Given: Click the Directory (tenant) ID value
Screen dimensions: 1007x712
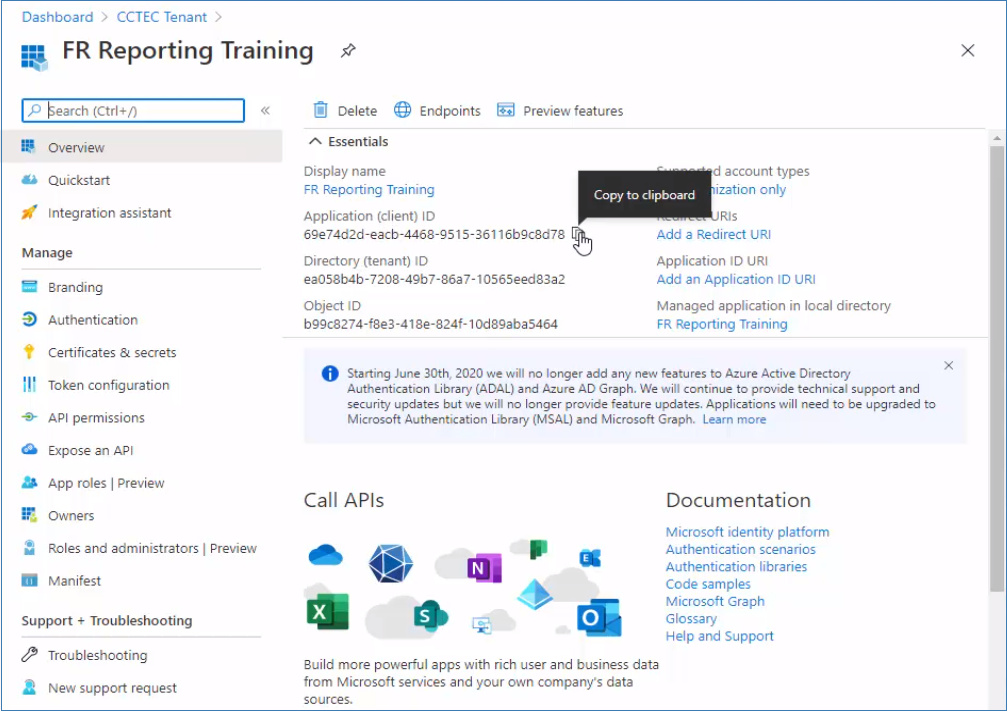Looking at the screenshot, I should pos(434,279).
